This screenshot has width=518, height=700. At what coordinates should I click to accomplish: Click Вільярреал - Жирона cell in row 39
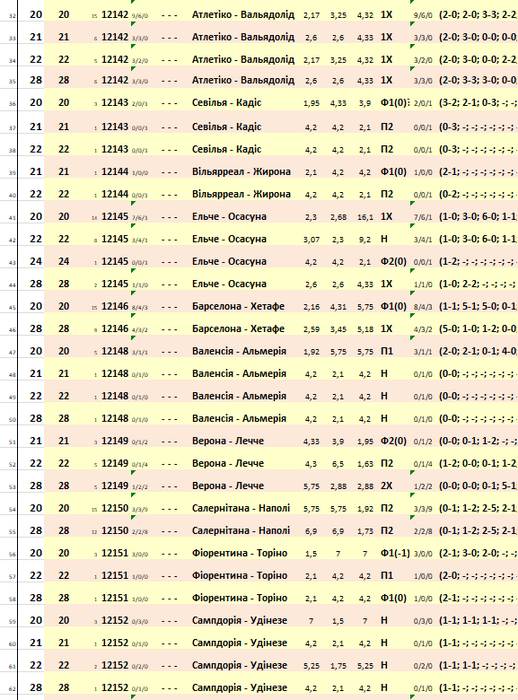click(241, 172)
